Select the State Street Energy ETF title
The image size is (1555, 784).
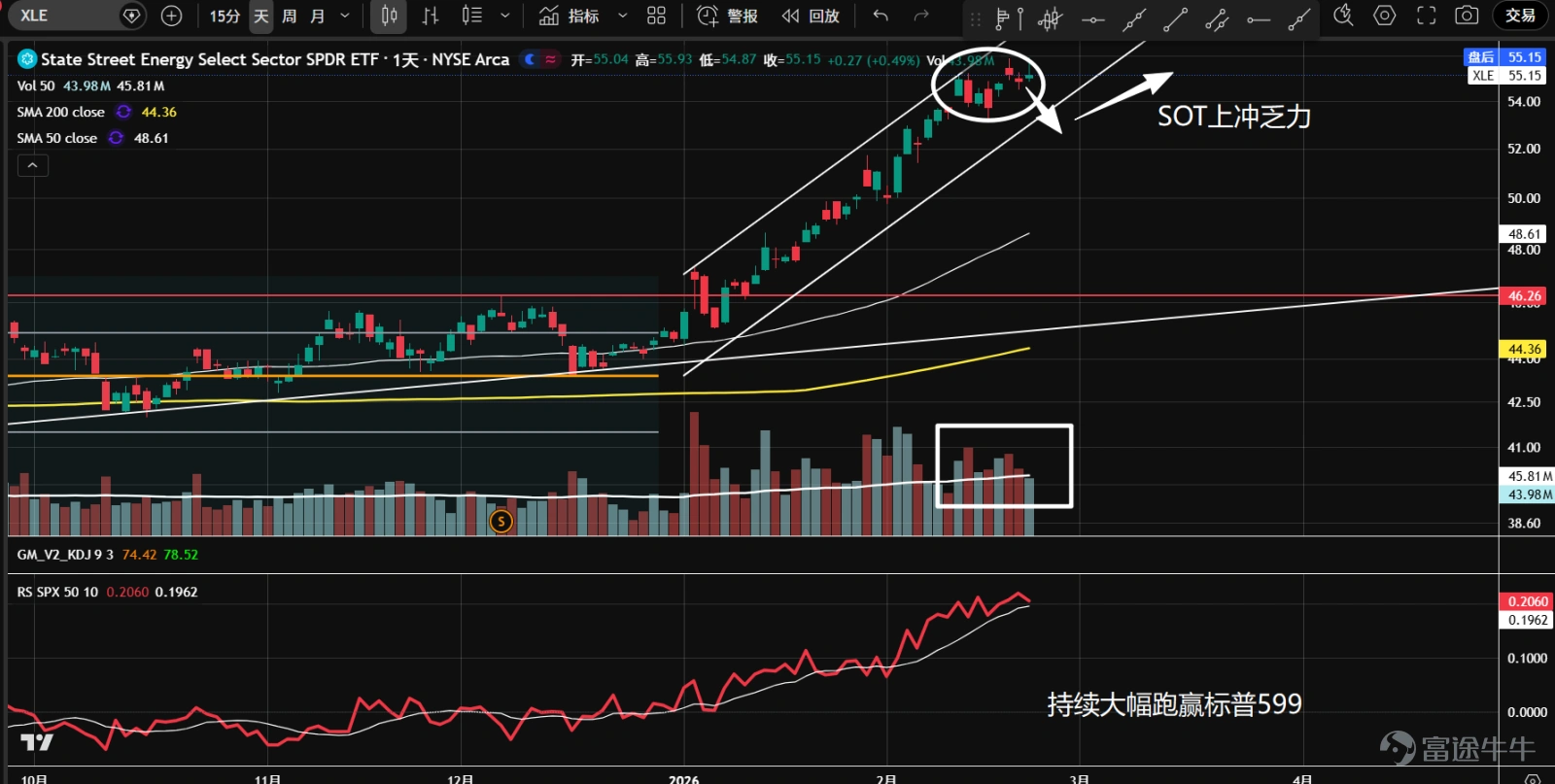click(275, 59)
